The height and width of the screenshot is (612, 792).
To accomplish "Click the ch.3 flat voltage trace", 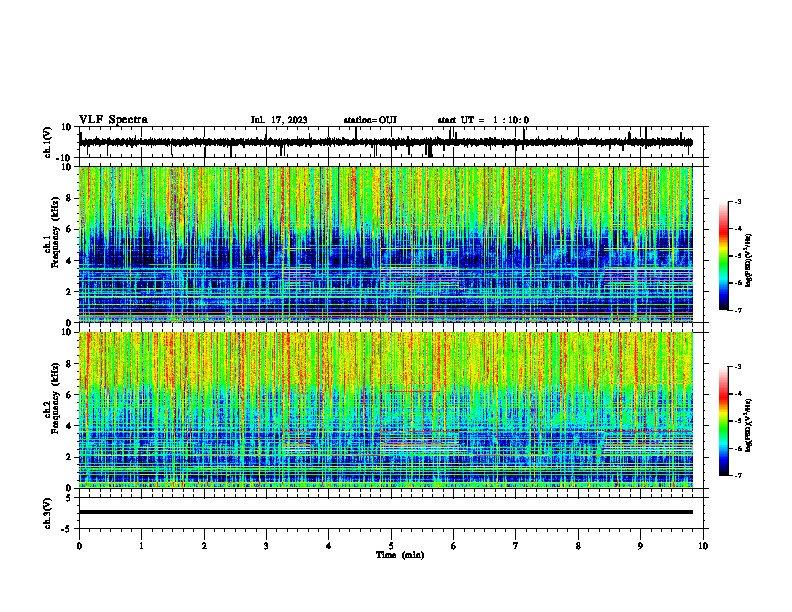I will (385, 512).
